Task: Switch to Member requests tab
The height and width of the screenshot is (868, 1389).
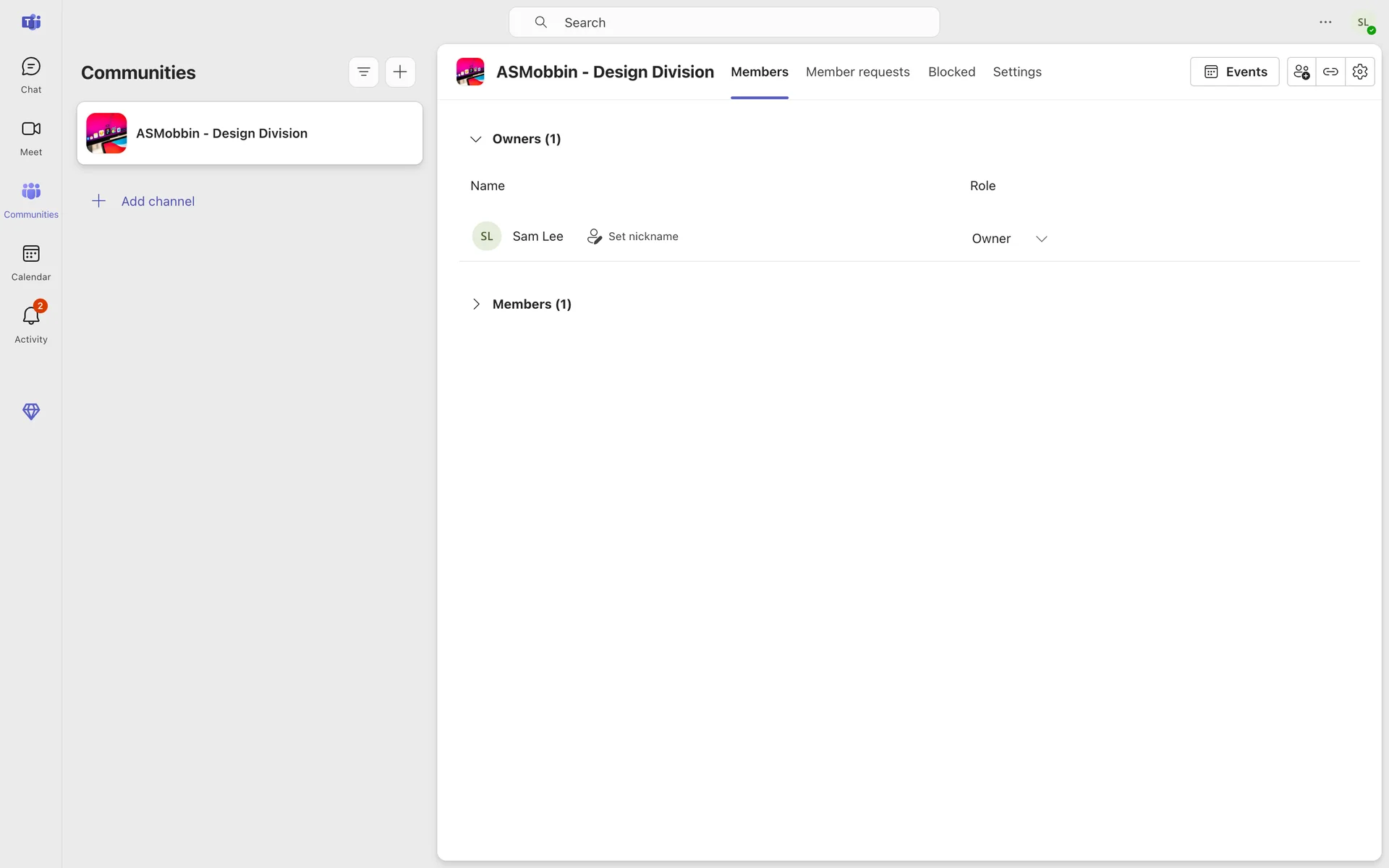Action: click(x=857, y=72)
